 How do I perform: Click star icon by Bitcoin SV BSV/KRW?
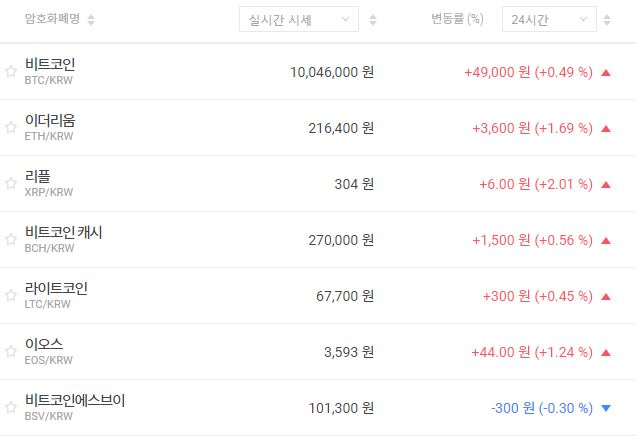click(11, 408)
